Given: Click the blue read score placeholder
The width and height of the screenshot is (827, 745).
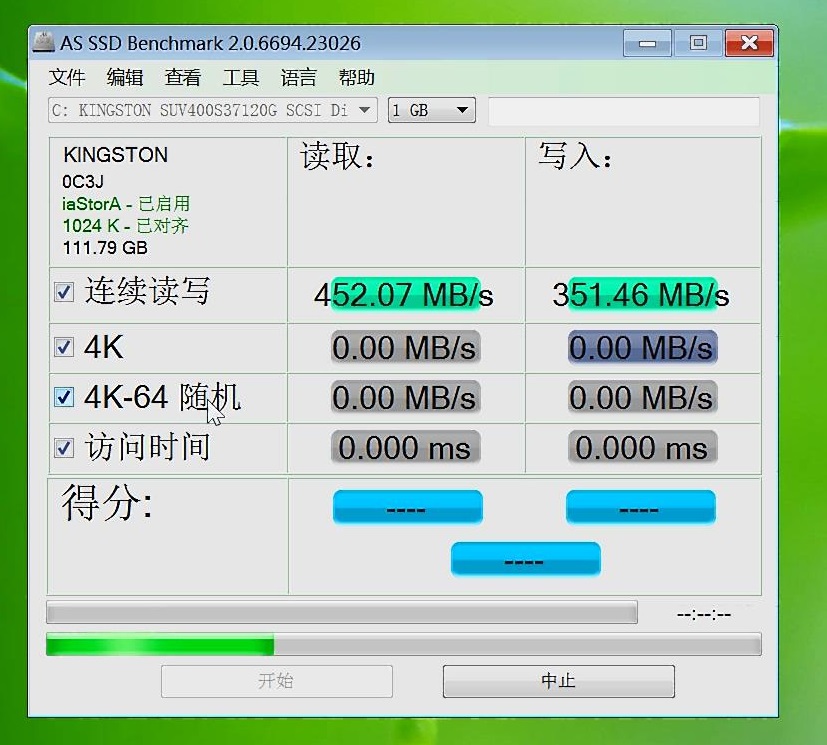Looking at the screenshot, I should coord(407,507).
